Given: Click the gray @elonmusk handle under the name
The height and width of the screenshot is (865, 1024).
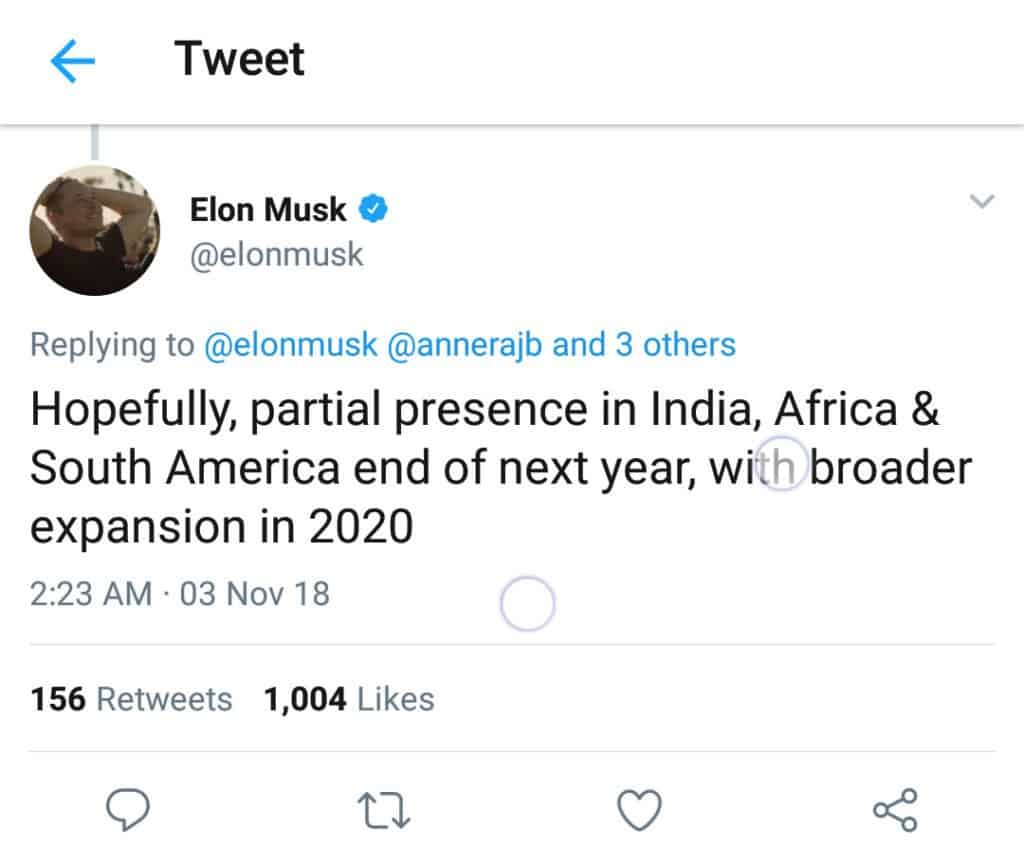Looking at the screenshot, I should point(276,254).
